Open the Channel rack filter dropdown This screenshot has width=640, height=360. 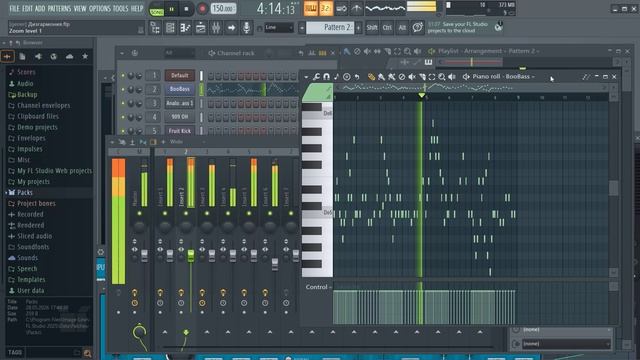[x=179, y=53]
